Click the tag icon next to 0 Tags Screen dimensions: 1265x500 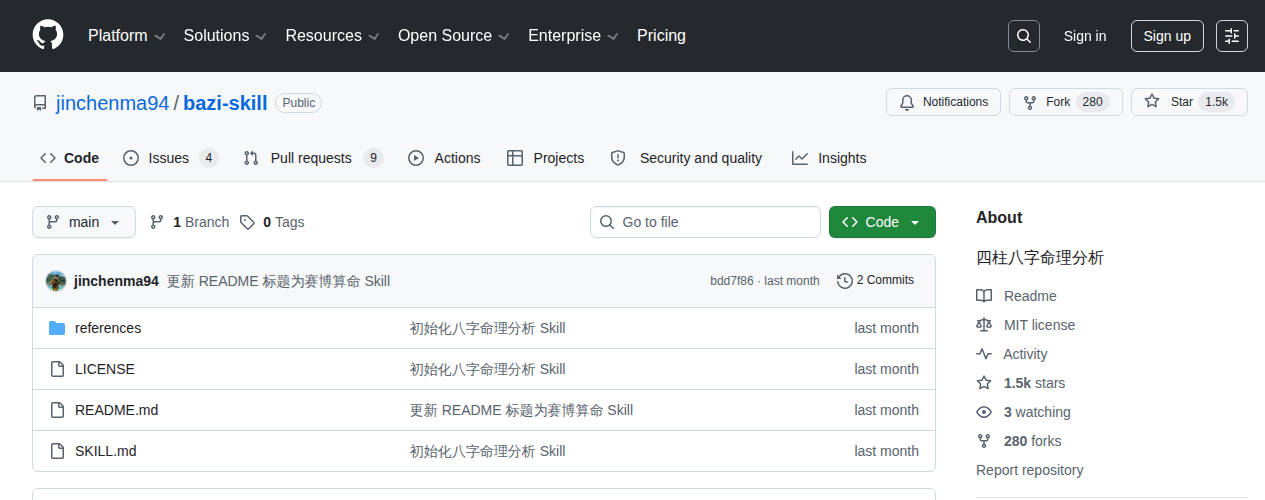pyautogui.click(x=247, y=222)
